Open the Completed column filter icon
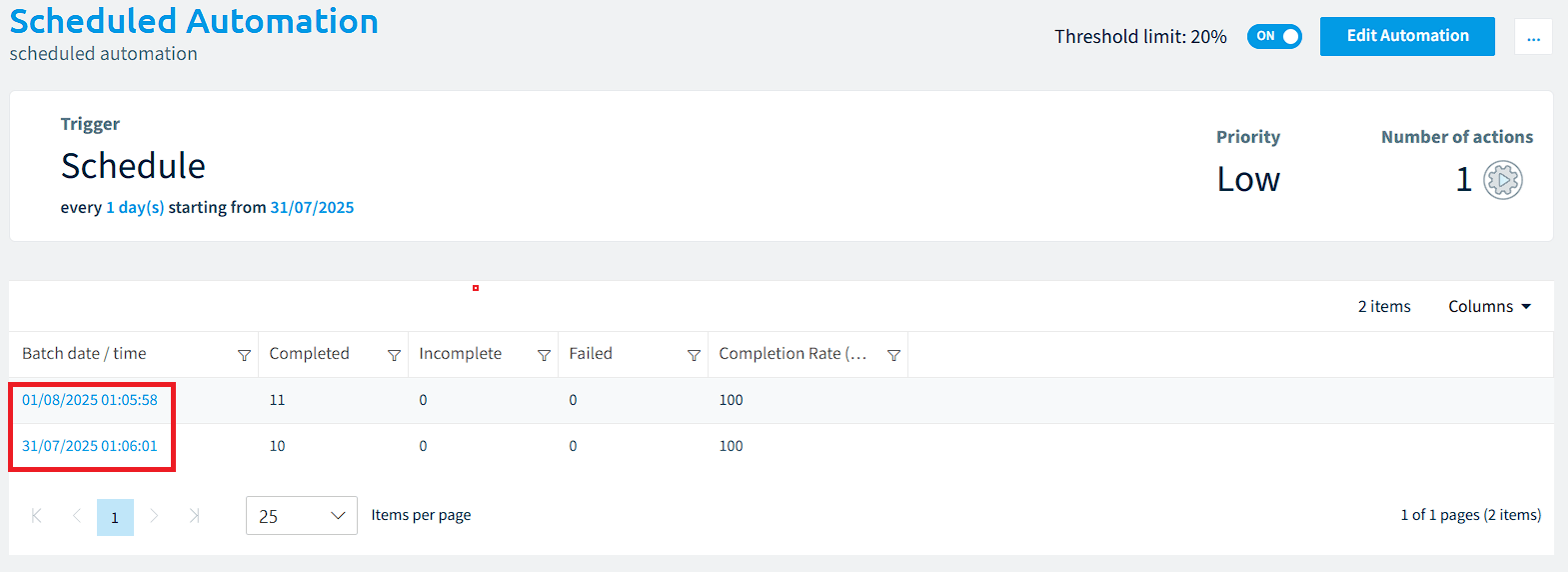Viewport: 1568px width, 572px height. click(394, 355)
